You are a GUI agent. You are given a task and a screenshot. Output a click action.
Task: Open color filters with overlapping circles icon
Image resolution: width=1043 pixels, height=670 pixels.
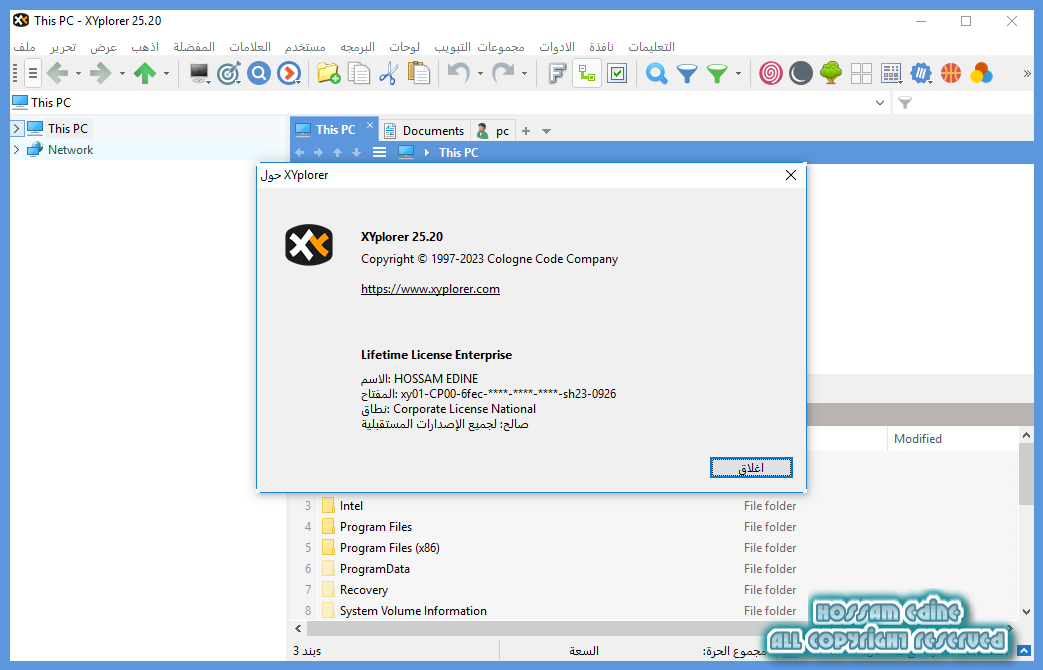tap(981, 73)
